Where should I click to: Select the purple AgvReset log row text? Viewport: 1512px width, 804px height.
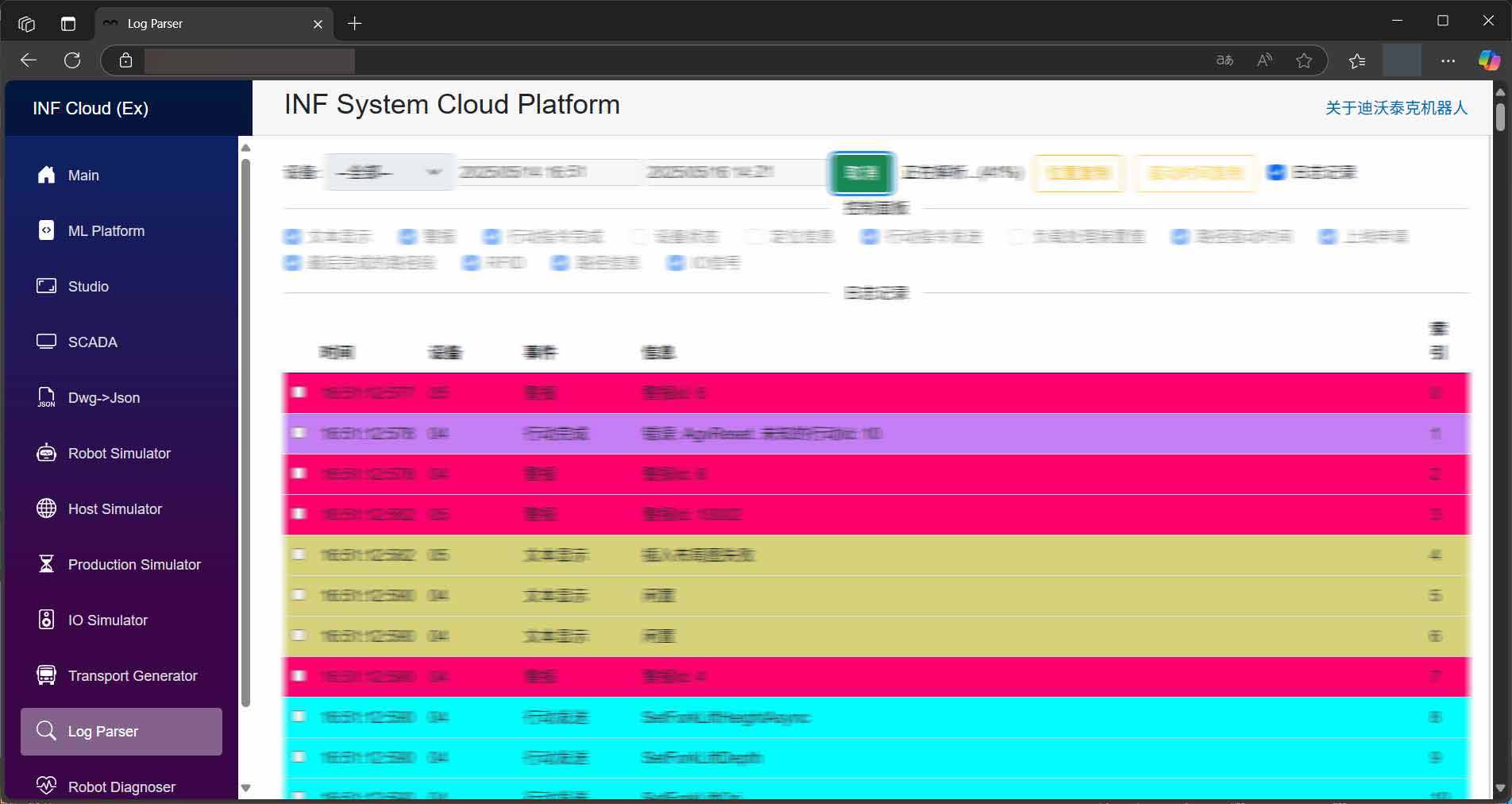coord(762,434)
